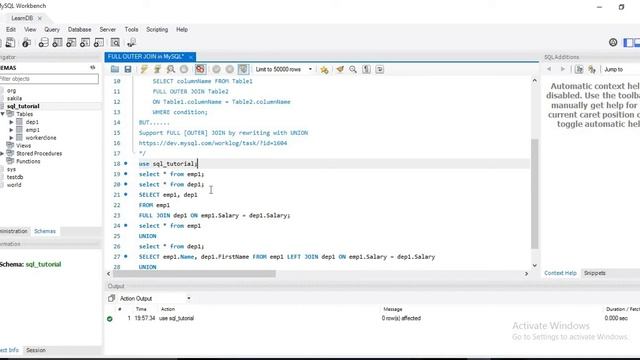The image size is (640, 360).
Task: Open script file in the editor toolbar
Action: 115,69
